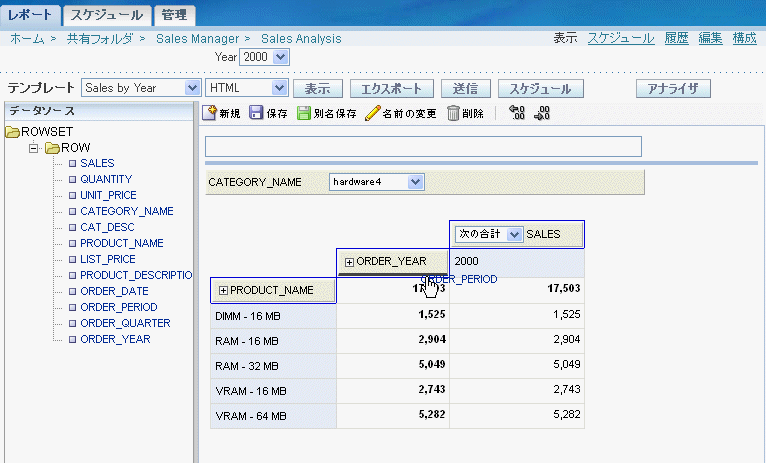Screen dimensions: 766x463
Task: Expand the ORDER_YEAR plus icon
Action: tap(349, 262)
